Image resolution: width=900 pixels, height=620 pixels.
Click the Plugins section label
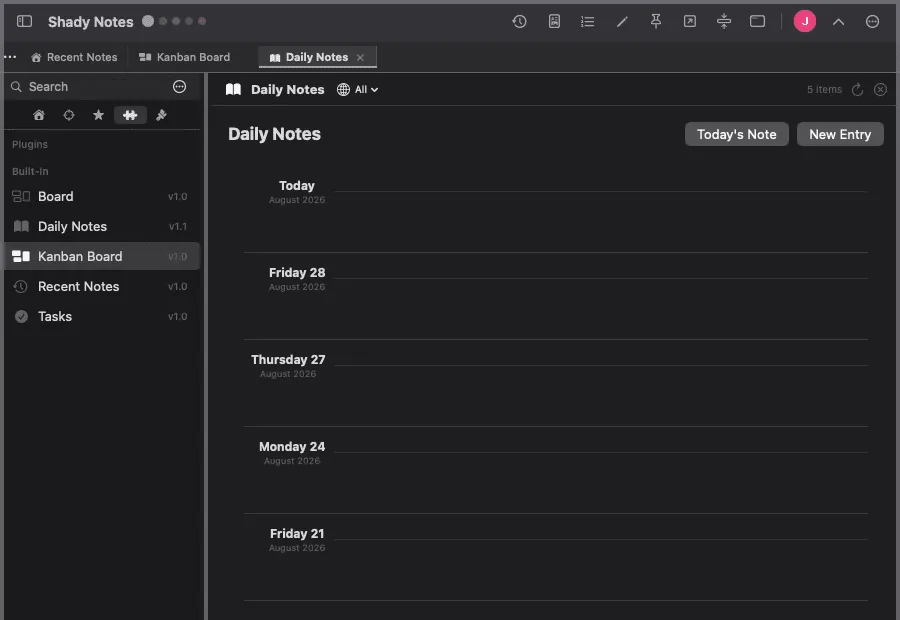pyautogui.click(x=30, y=144)
